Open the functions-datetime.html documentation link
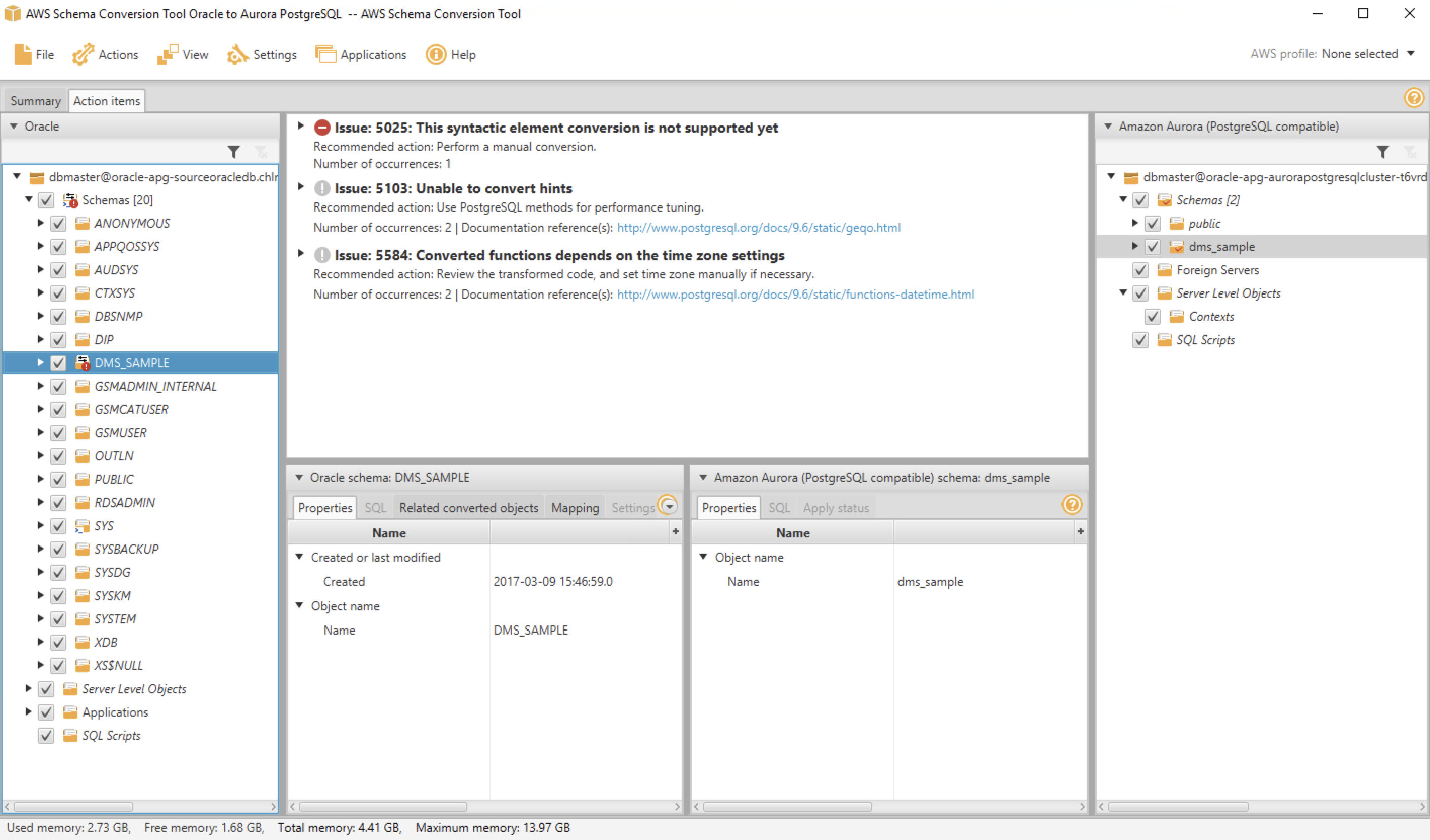Screen dimensions: 1430x840 (795, 295)
